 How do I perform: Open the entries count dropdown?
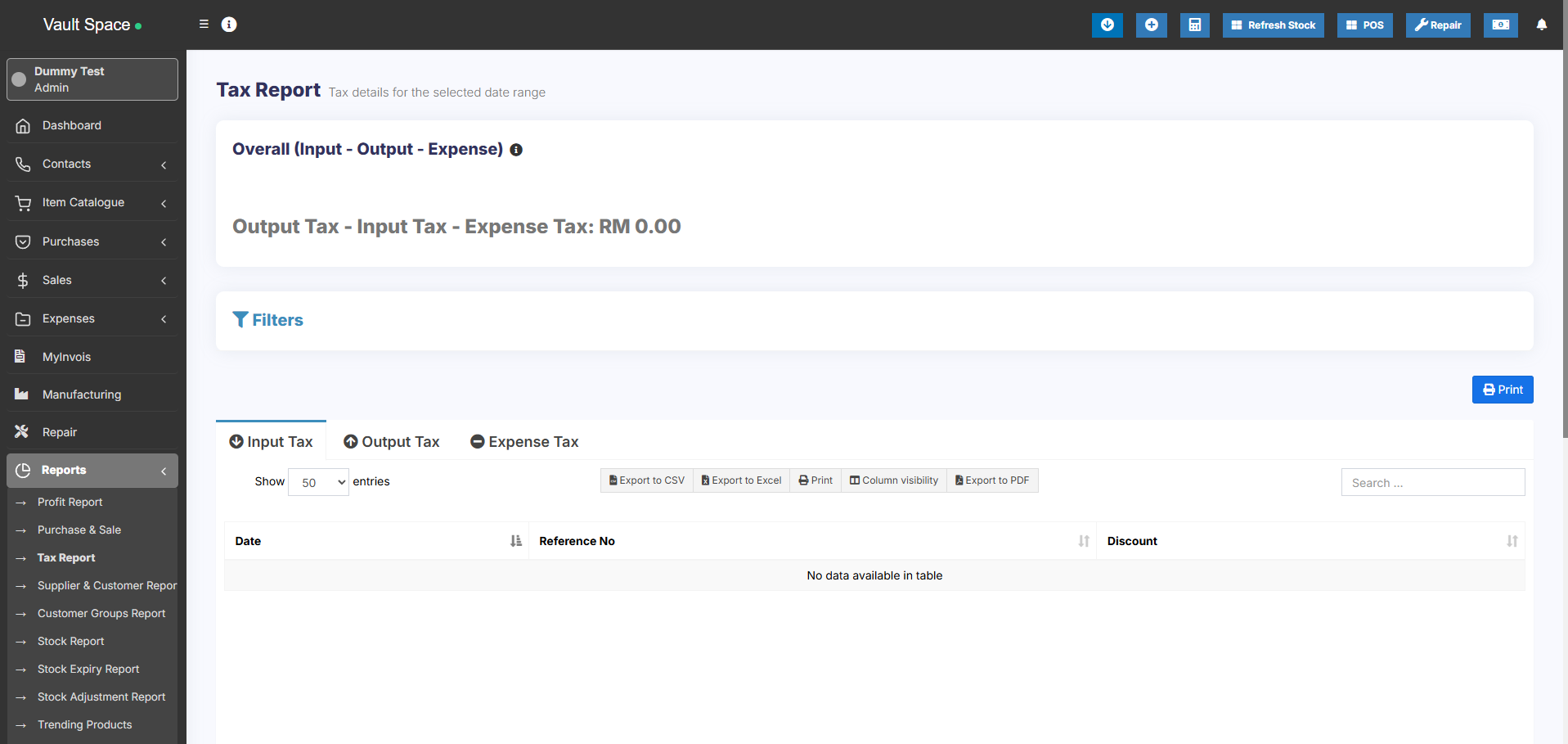click(x=318, y=483)
